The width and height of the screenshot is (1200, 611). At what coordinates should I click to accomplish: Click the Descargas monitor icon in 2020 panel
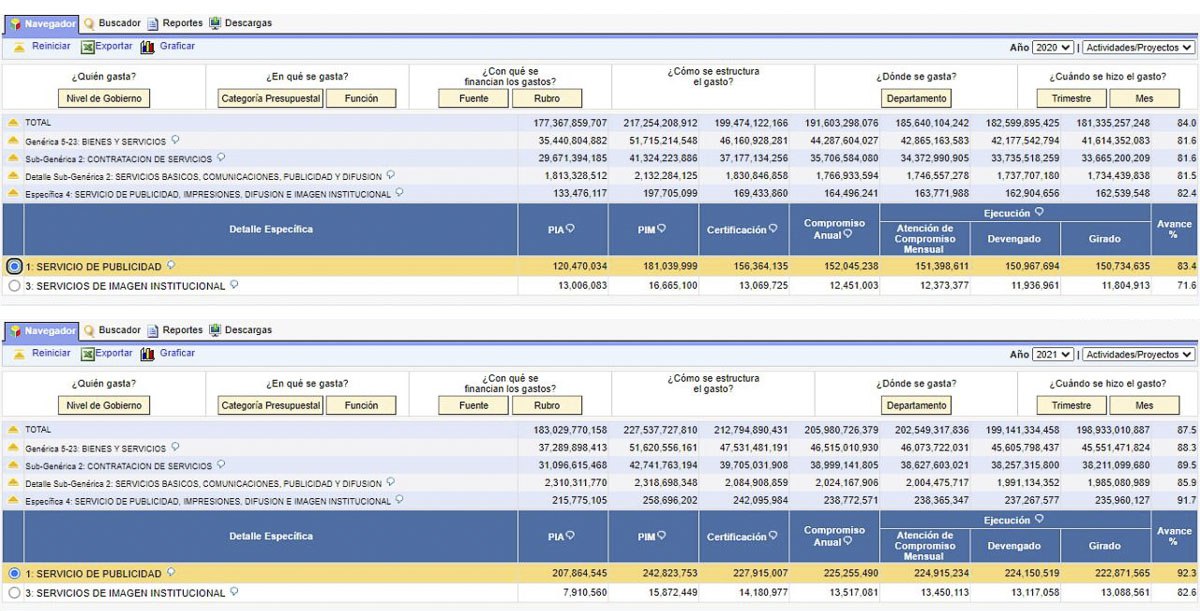click(x=215, y=23)
